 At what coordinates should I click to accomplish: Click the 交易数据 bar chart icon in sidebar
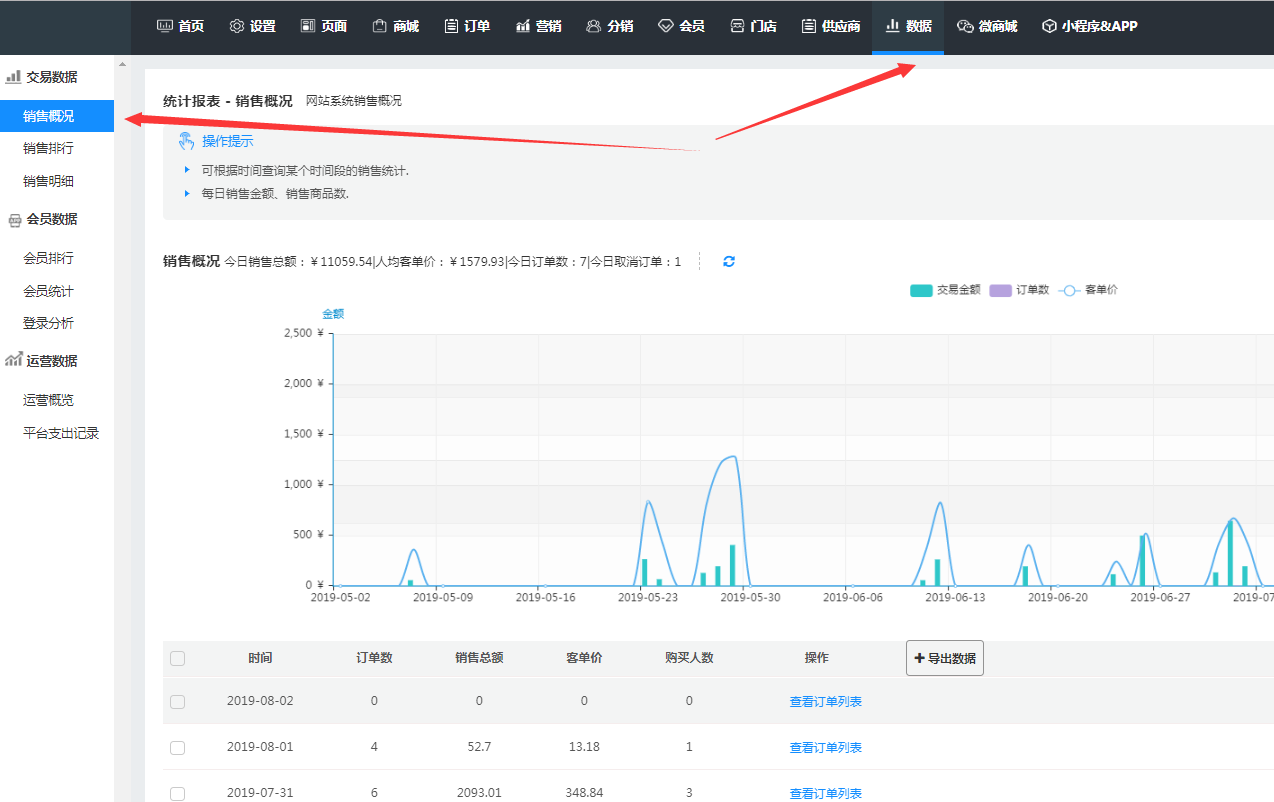(13, 77)
